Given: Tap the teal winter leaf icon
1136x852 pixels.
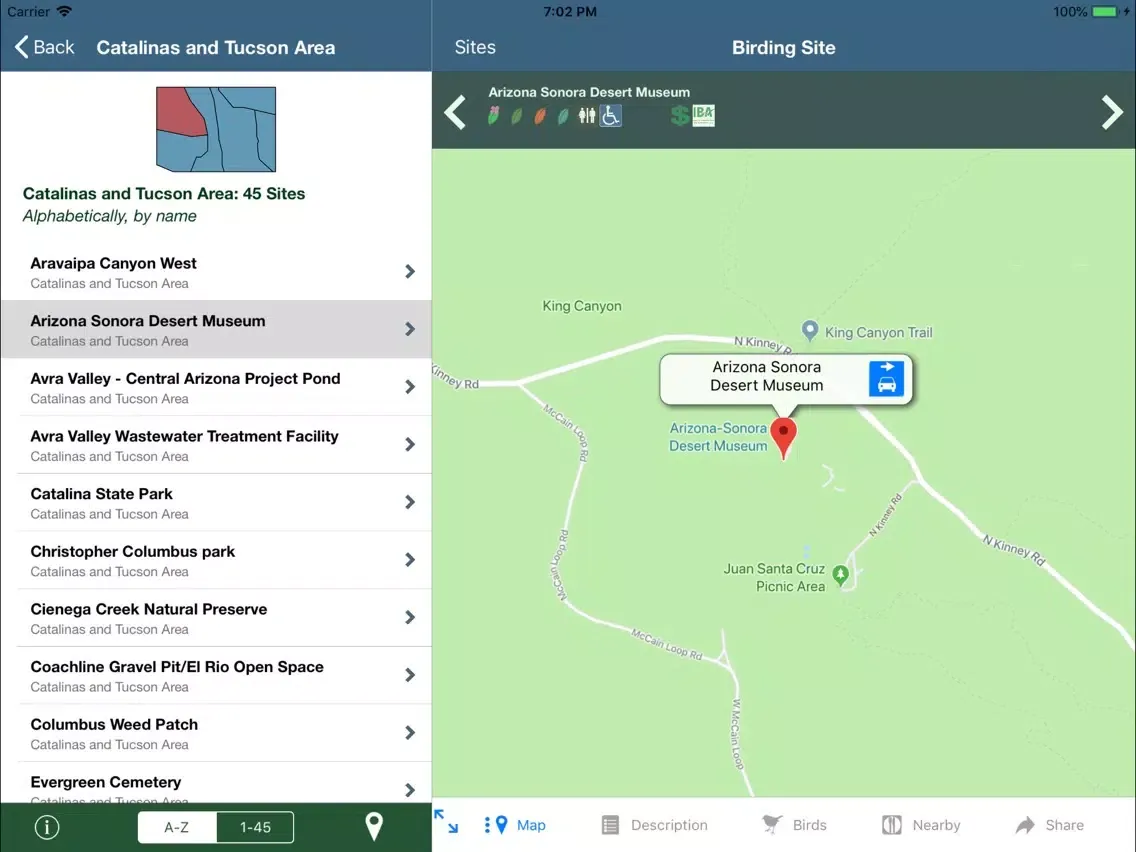Looking at the screenshot, I should pos(563,116).
